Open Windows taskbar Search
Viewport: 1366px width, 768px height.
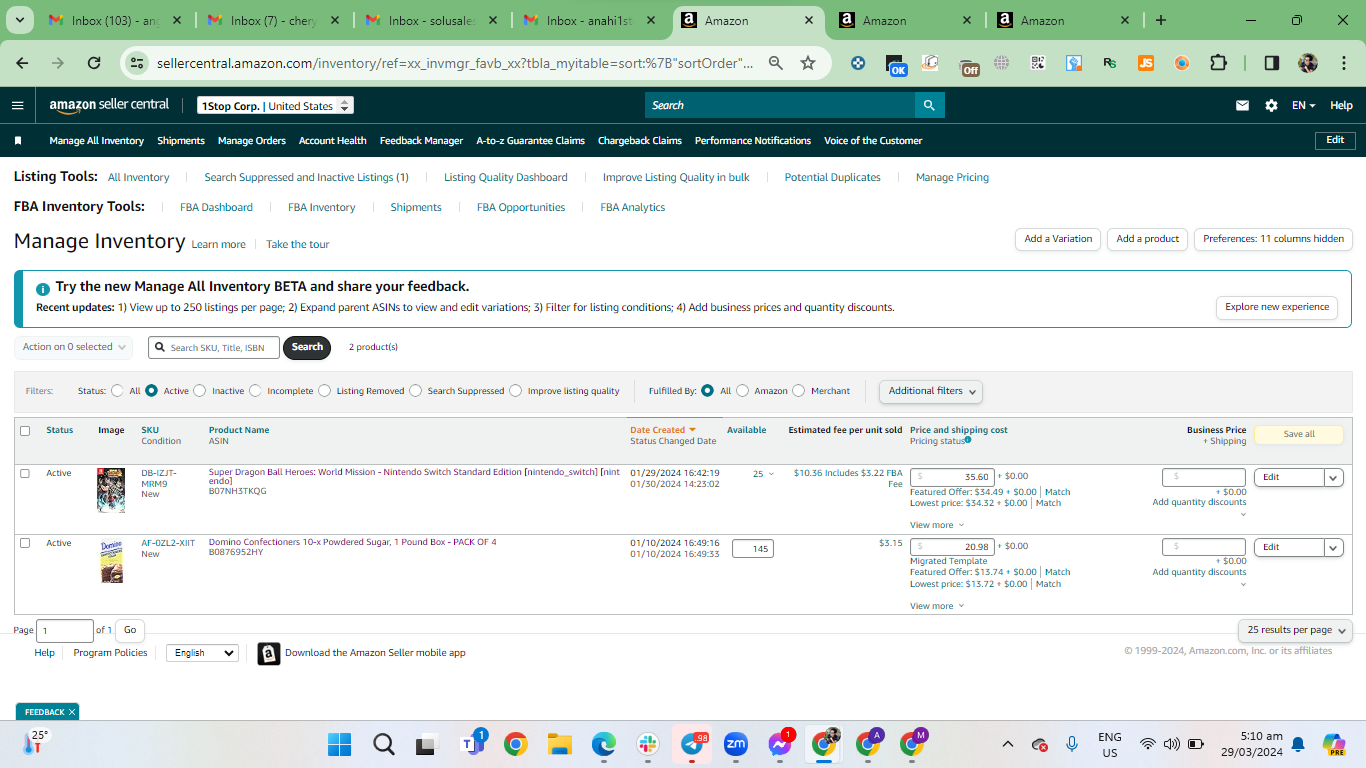pyautogui.click(x=383, y=744)
